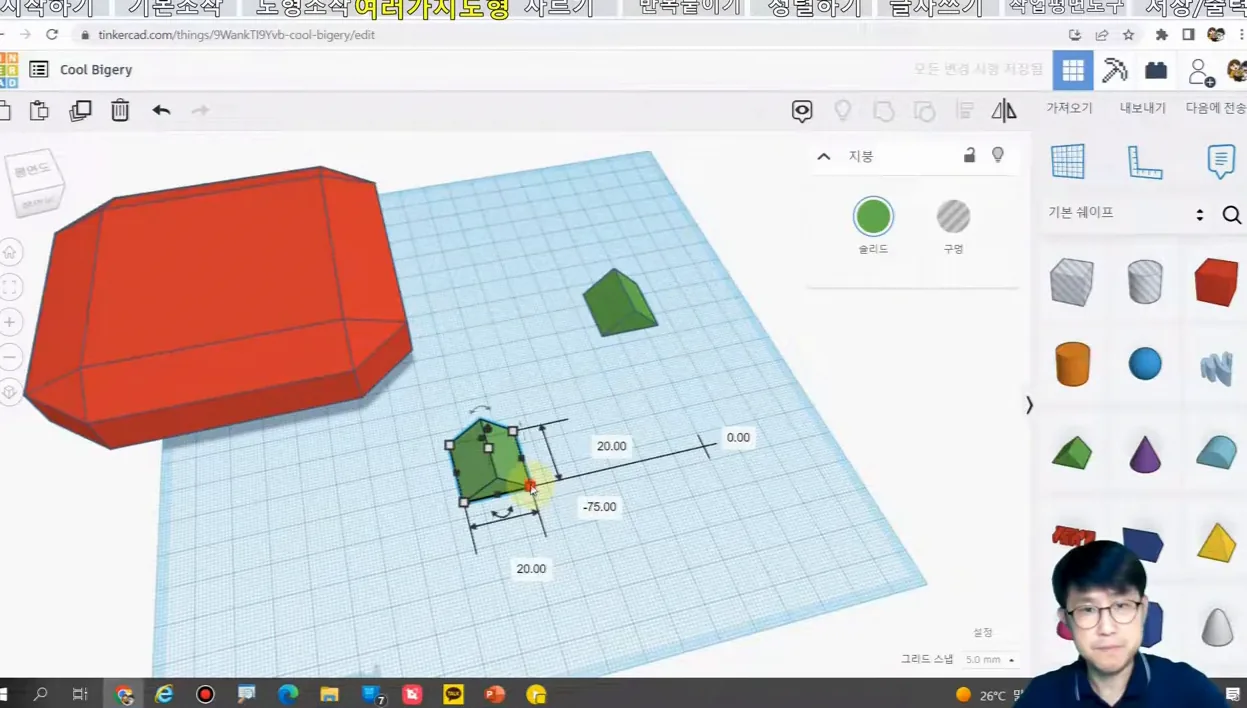Toggle the light bulb hide icon
Image resolution: width=1247 pixels, height=708 pixels.
point(997,155)
